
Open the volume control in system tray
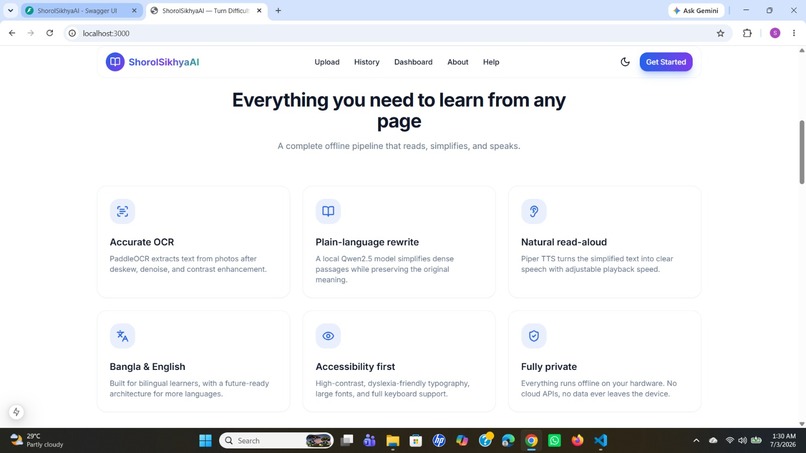click(x=742, y=441)
